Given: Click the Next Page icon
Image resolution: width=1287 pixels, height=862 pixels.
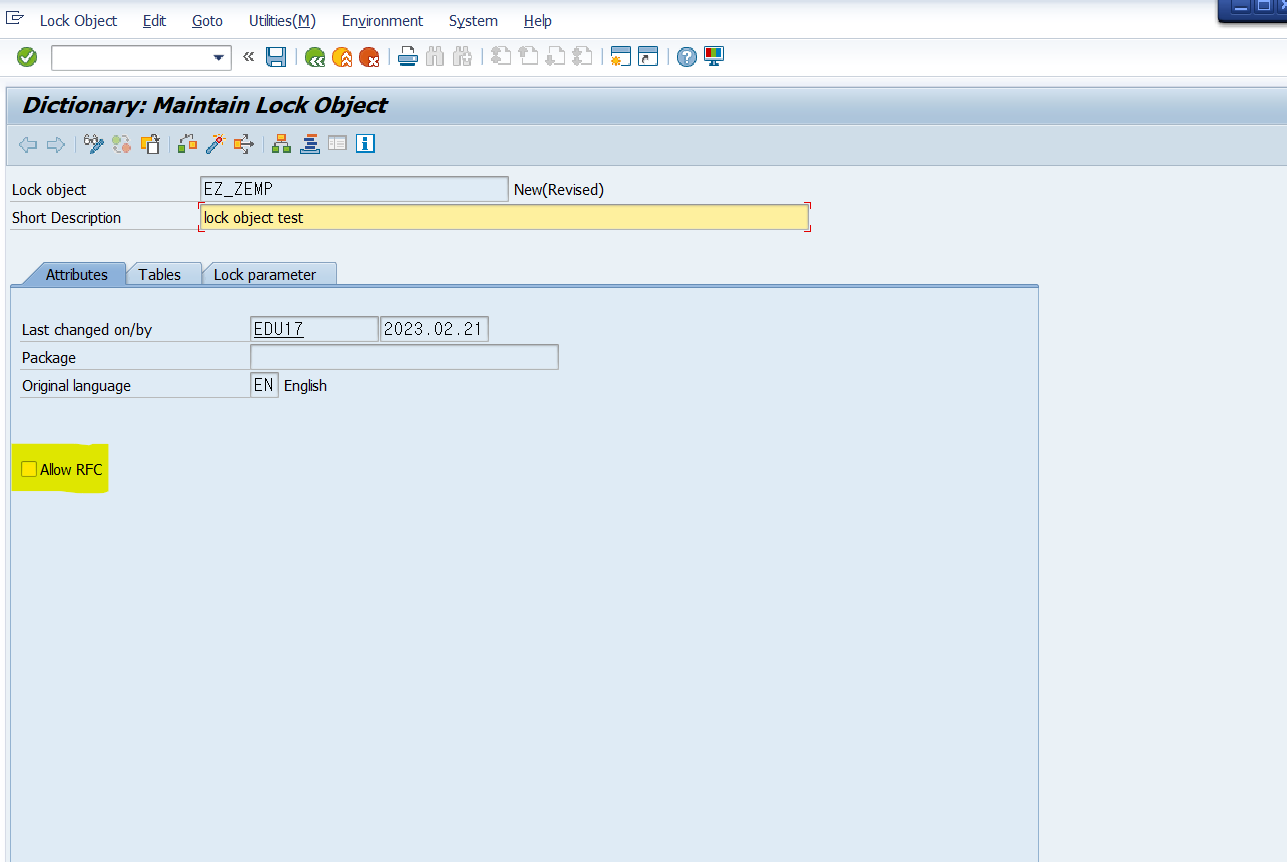Looking at the screenshot, I should 555,57.
